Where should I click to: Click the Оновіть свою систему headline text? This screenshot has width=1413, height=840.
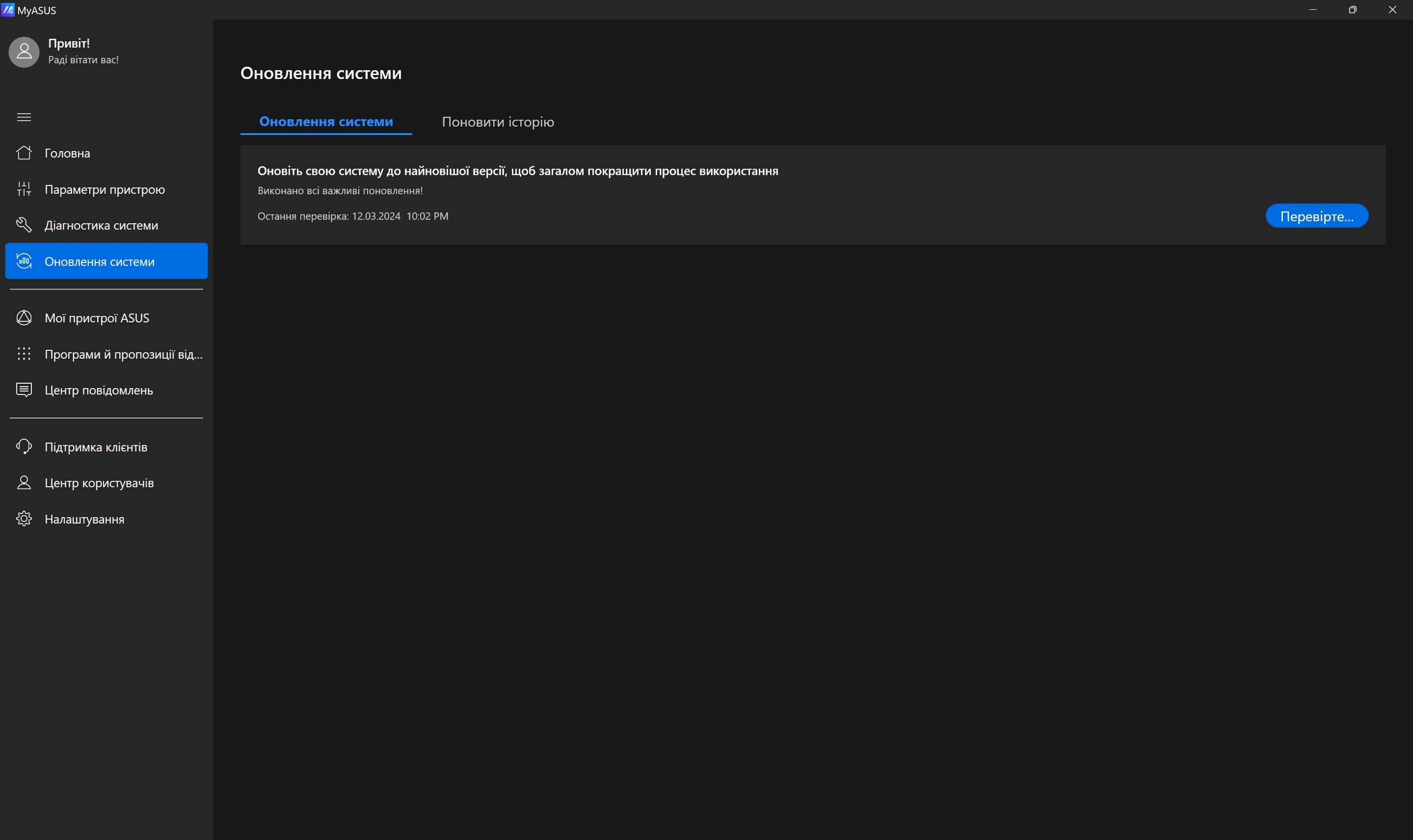[518, 171]
